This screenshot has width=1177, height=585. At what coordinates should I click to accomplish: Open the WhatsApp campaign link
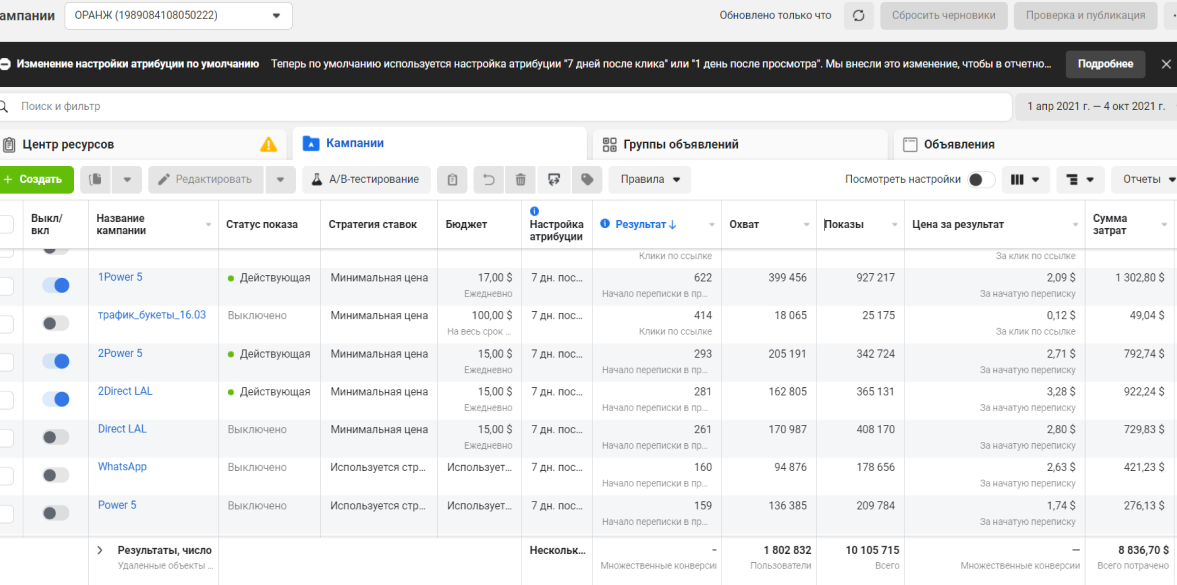[x=122, y=466]
